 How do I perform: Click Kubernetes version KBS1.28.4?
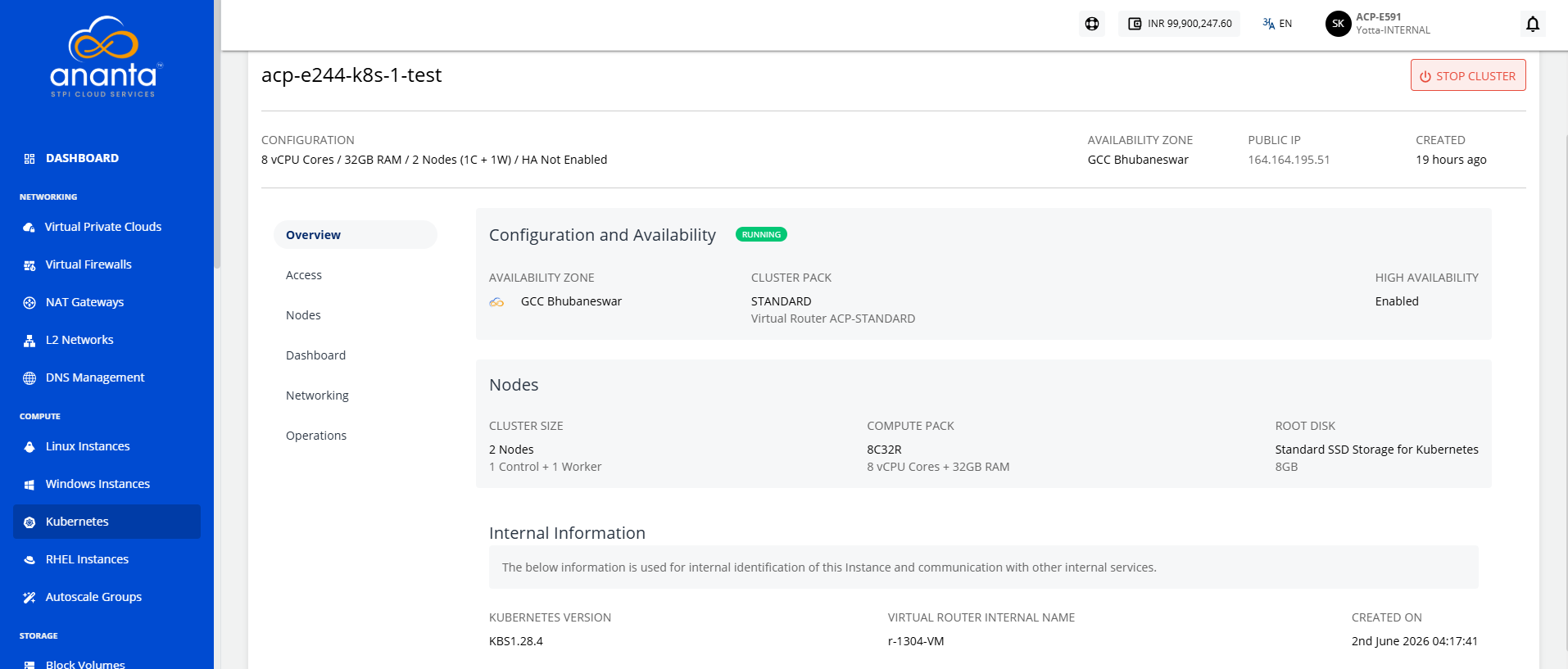pos(516,641)
